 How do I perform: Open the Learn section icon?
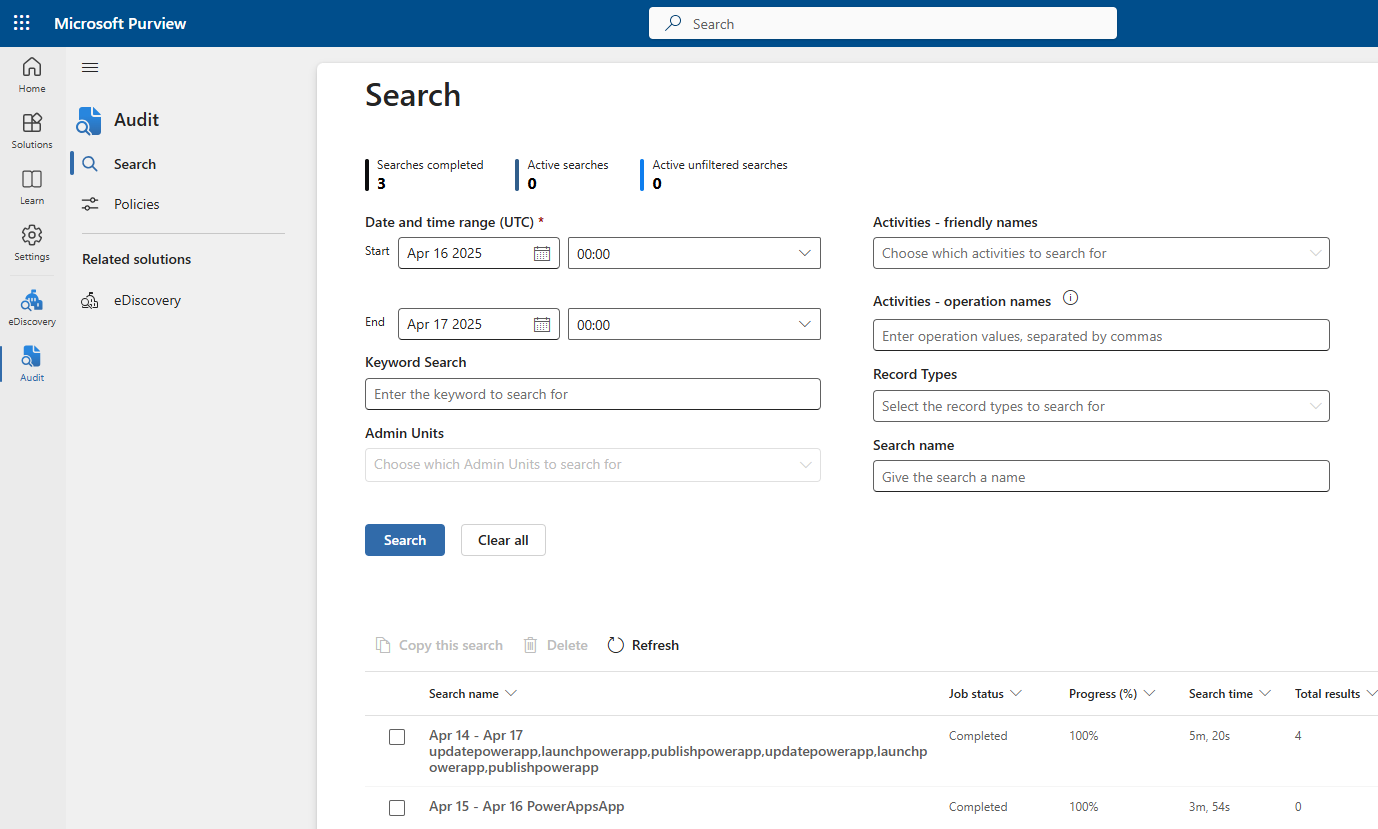[32, 186]
